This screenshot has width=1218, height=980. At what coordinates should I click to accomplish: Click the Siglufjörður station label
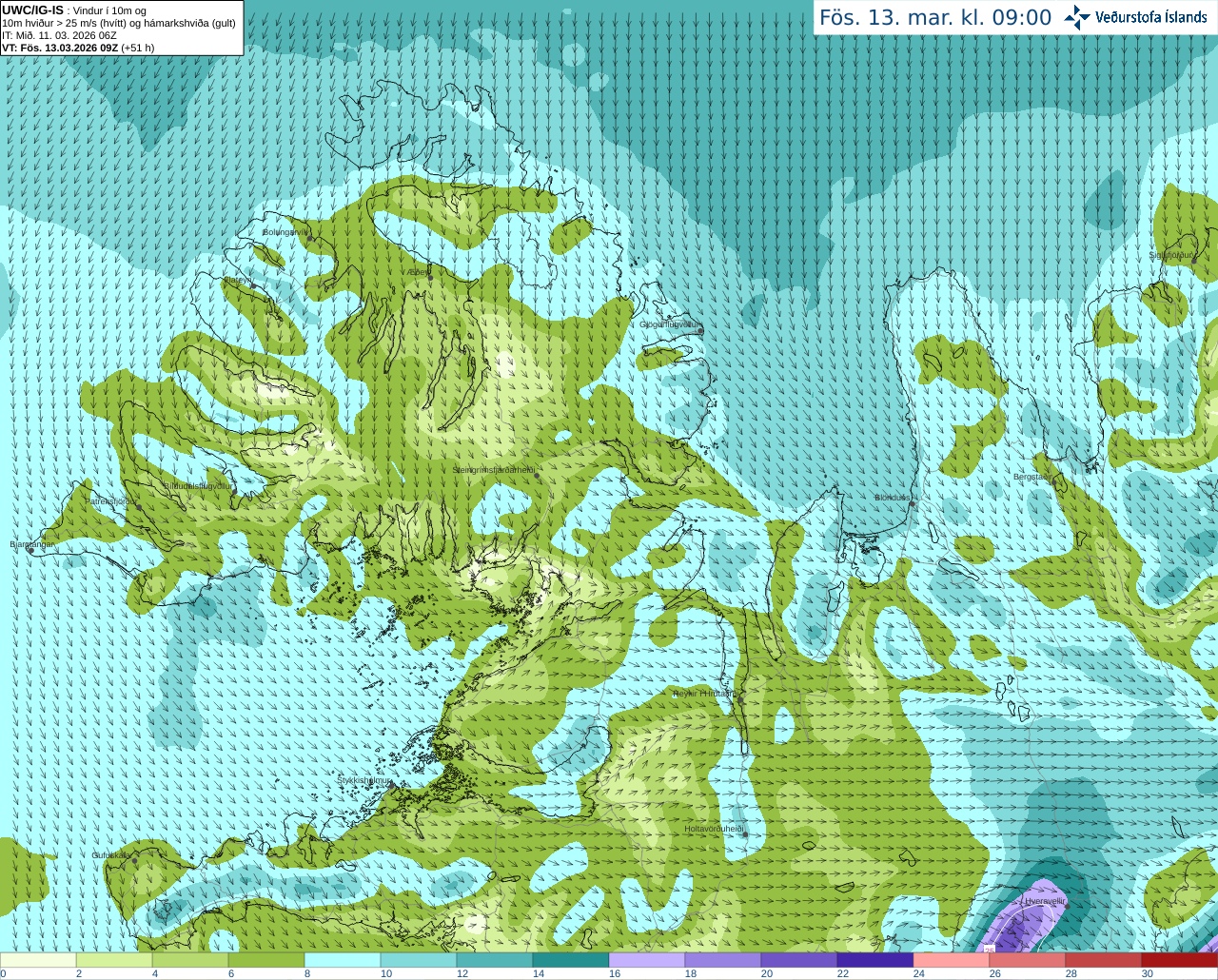click(1169, 255)
